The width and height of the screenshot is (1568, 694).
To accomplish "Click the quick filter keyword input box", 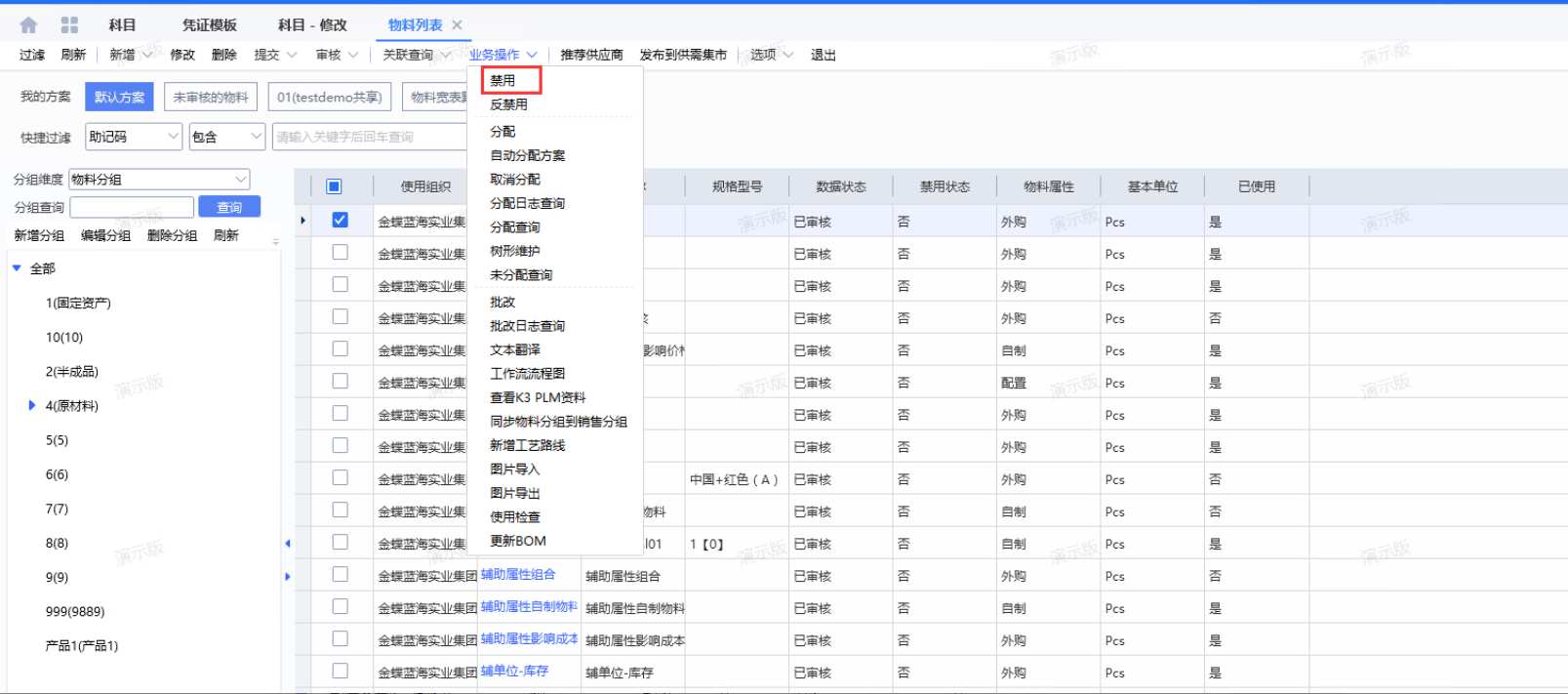I will (x=370, y=137).
